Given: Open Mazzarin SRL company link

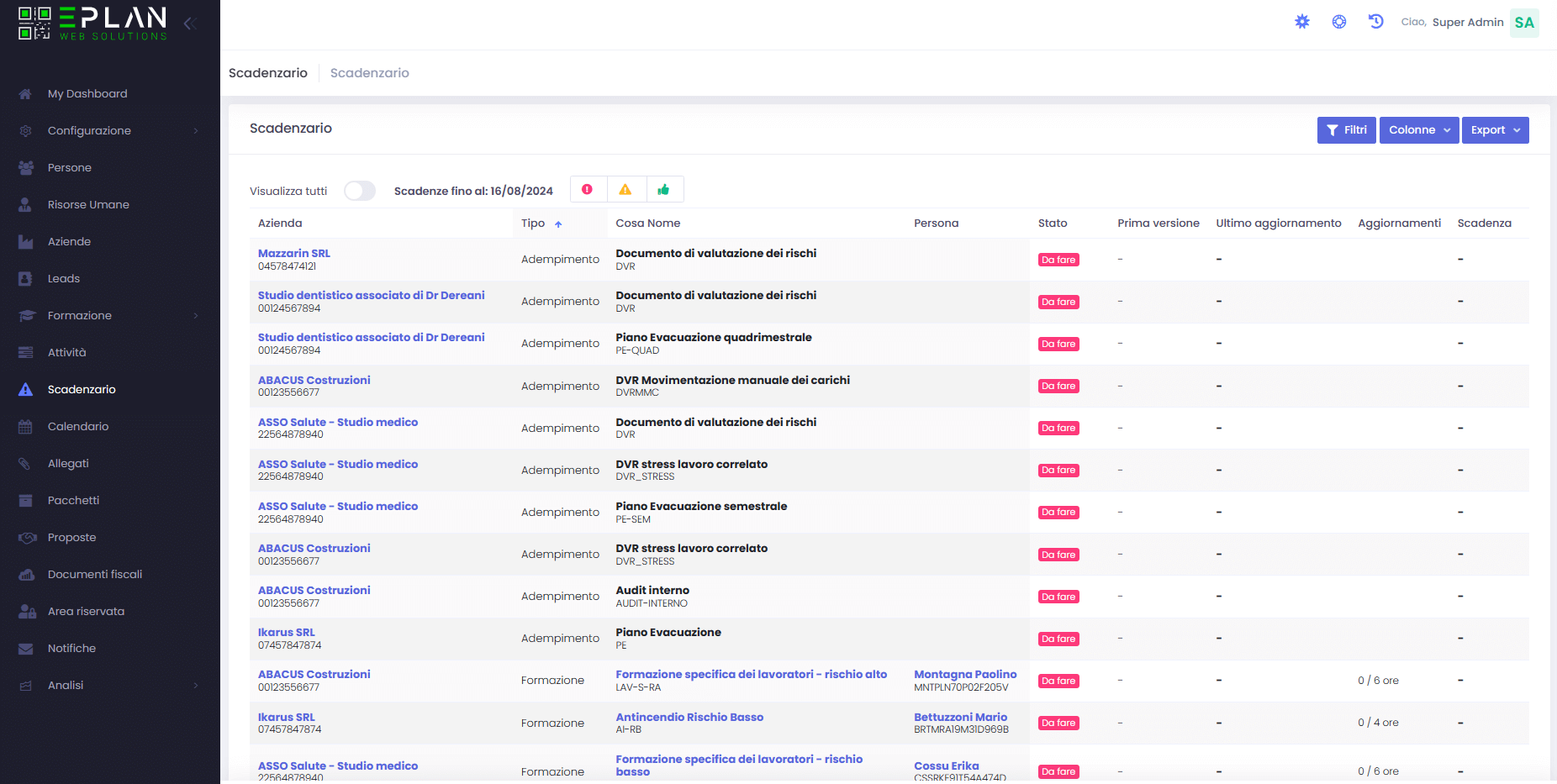Looking at the screenshot, I should 294,253.
